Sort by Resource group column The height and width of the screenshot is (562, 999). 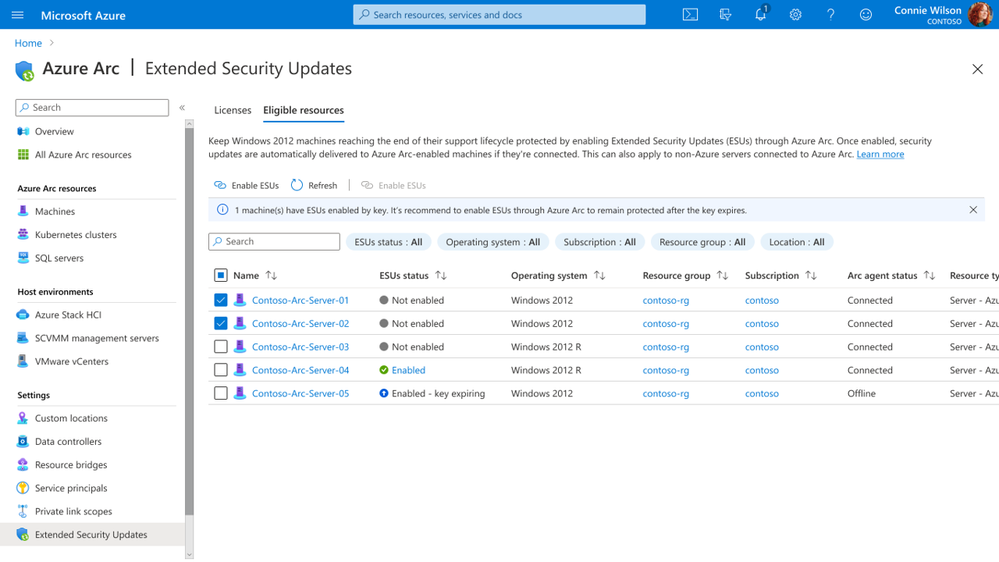[722, 275]
